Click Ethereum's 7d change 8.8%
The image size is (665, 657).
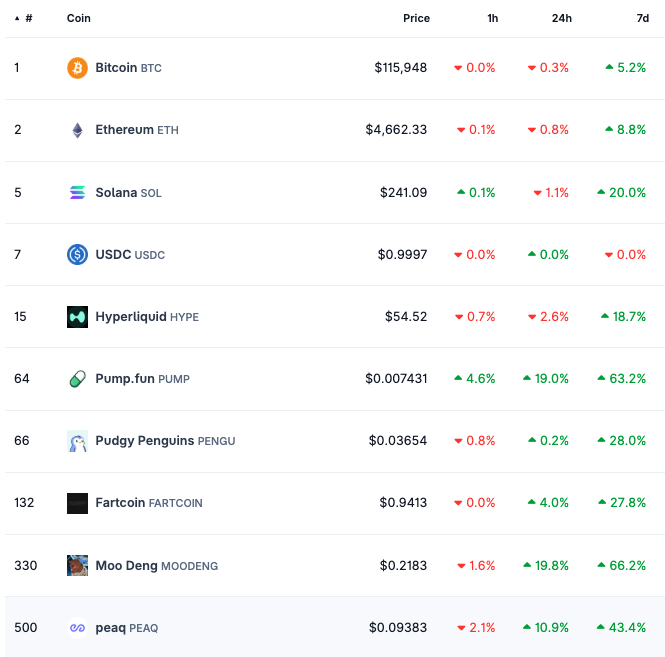[626, 130]
